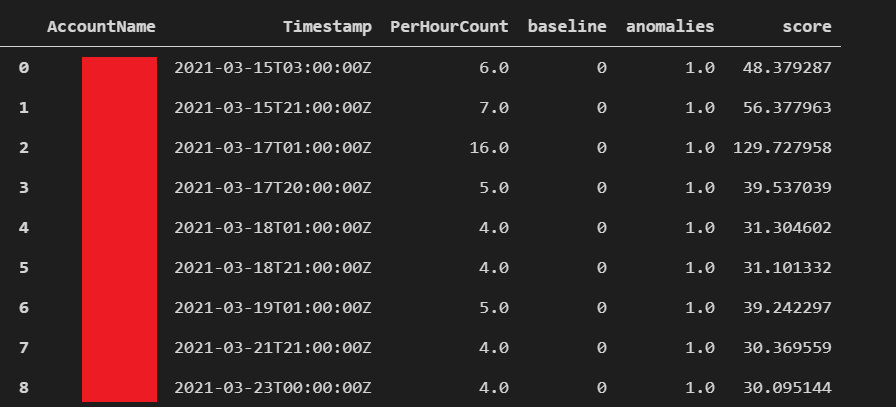Select the PerHourCount value 16.0
This screenshot has height=407, width=896.
[x=489, y=148]
